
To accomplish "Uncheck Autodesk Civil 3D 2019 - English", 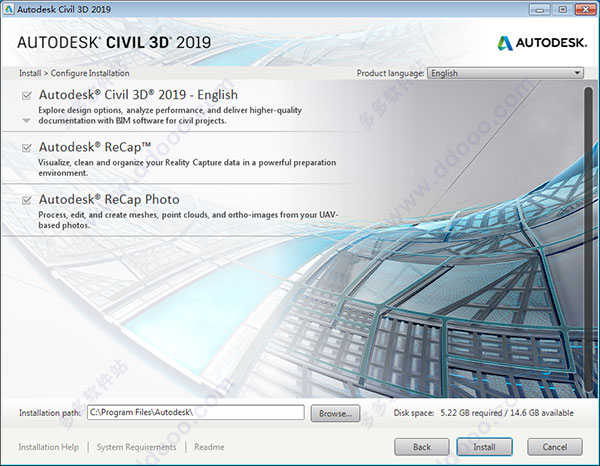I will pos(26,95).
